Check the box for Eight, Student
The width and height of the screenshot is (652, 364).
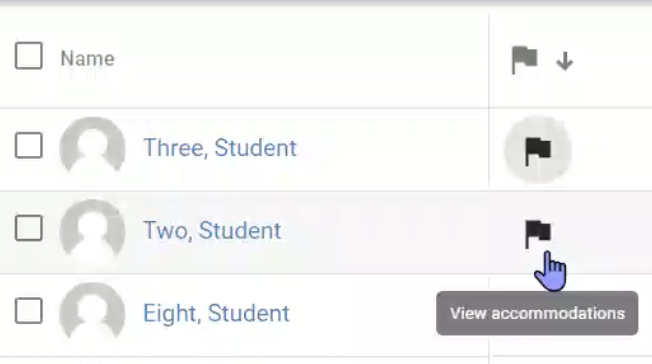pyautogui.click(x=29, y=311)
